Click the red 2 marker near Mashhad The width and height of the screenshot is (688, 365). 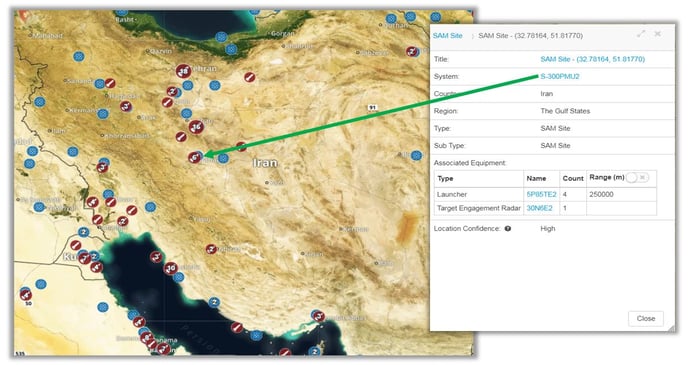pos(411,51)
